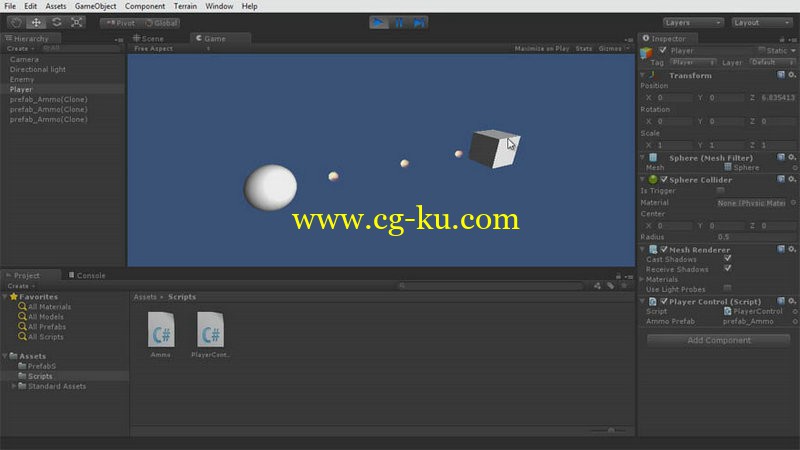Select the Hierarchy tab
Screen dimensions: 800x450
click(x=31, y=38)
